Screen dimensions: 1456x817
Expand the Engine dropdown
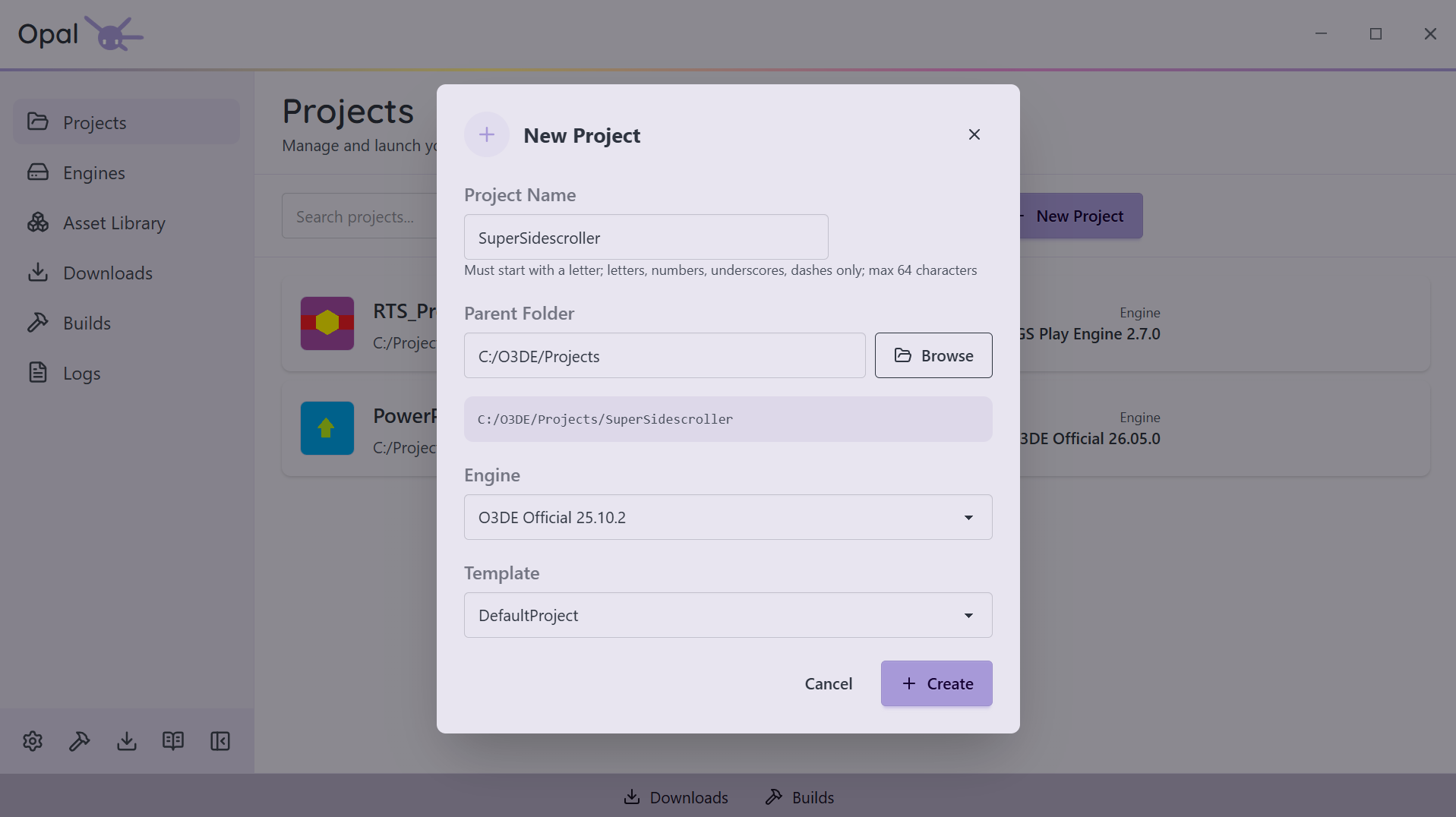tap(728, 517)
